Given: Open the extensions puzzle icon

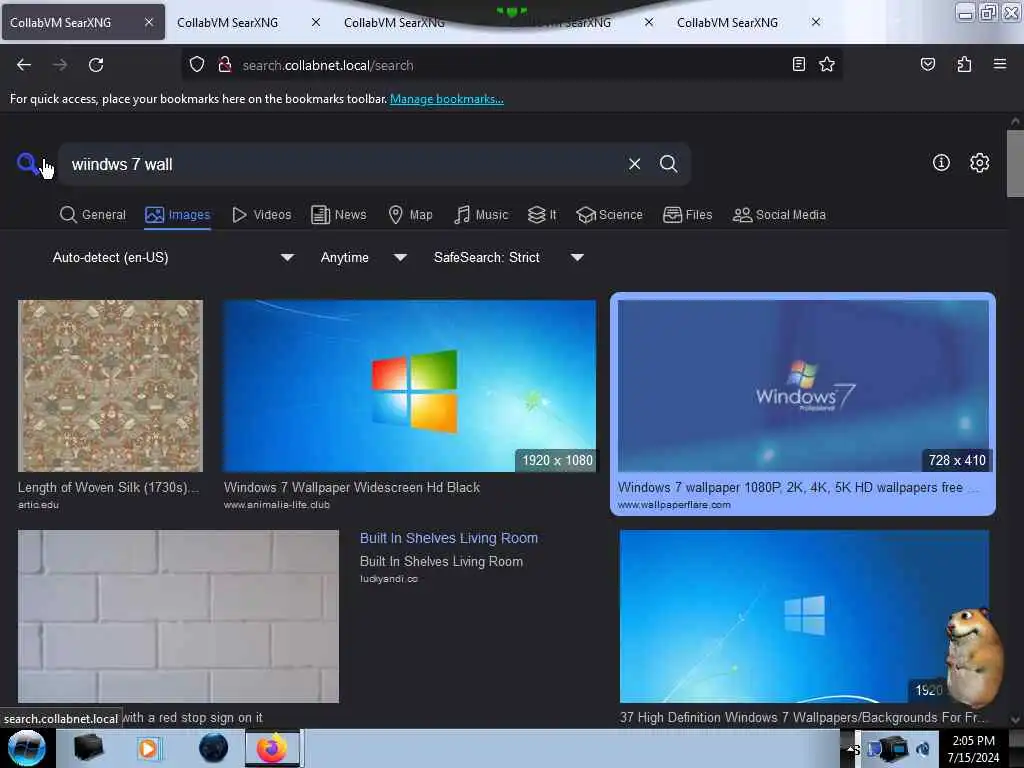Looking at the screenshot, I should (x=964, y=64).
